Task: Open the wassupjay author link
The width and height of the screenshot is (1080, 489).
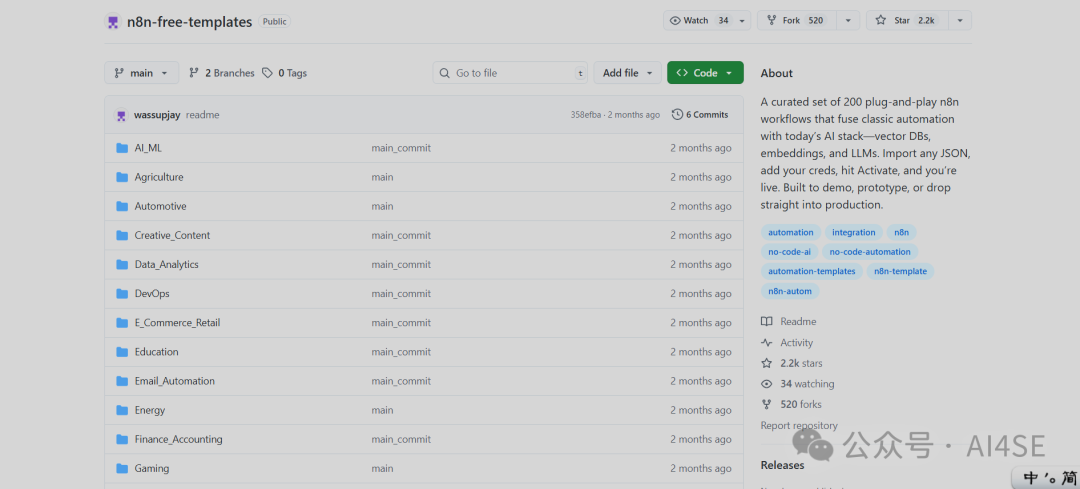Action: [x=157, y=115]
